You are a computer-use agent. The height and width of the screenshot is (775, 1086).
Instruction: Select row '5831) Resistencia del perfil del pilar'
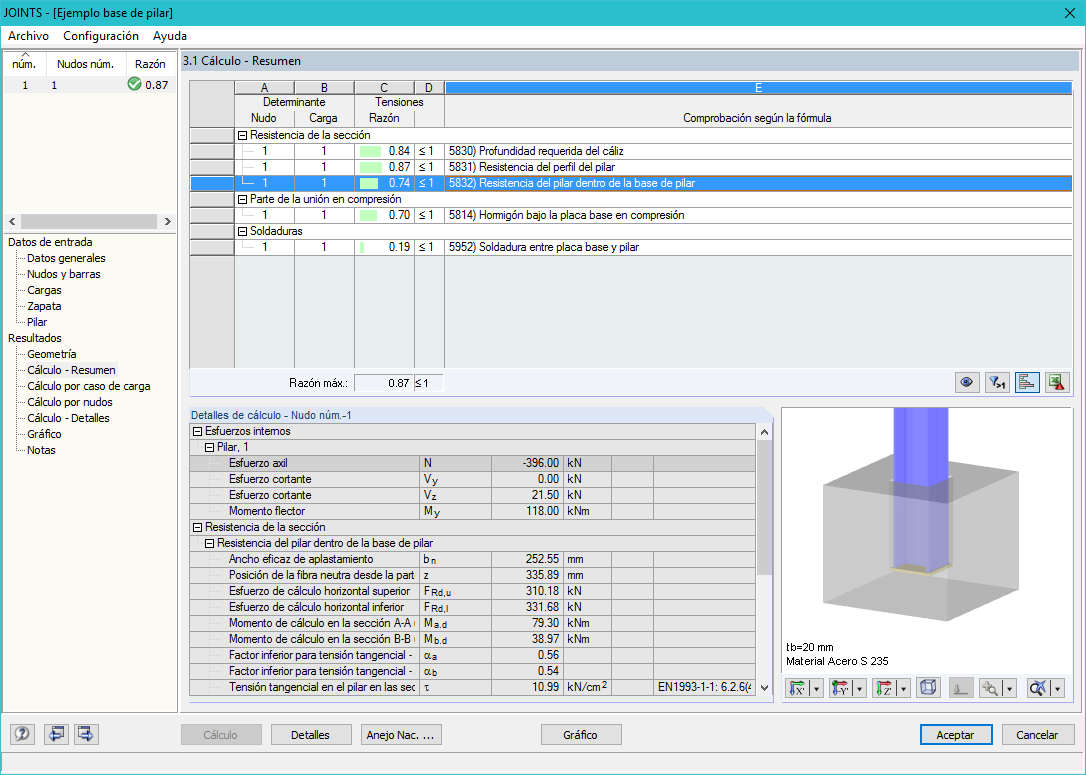tap(630, 167)
